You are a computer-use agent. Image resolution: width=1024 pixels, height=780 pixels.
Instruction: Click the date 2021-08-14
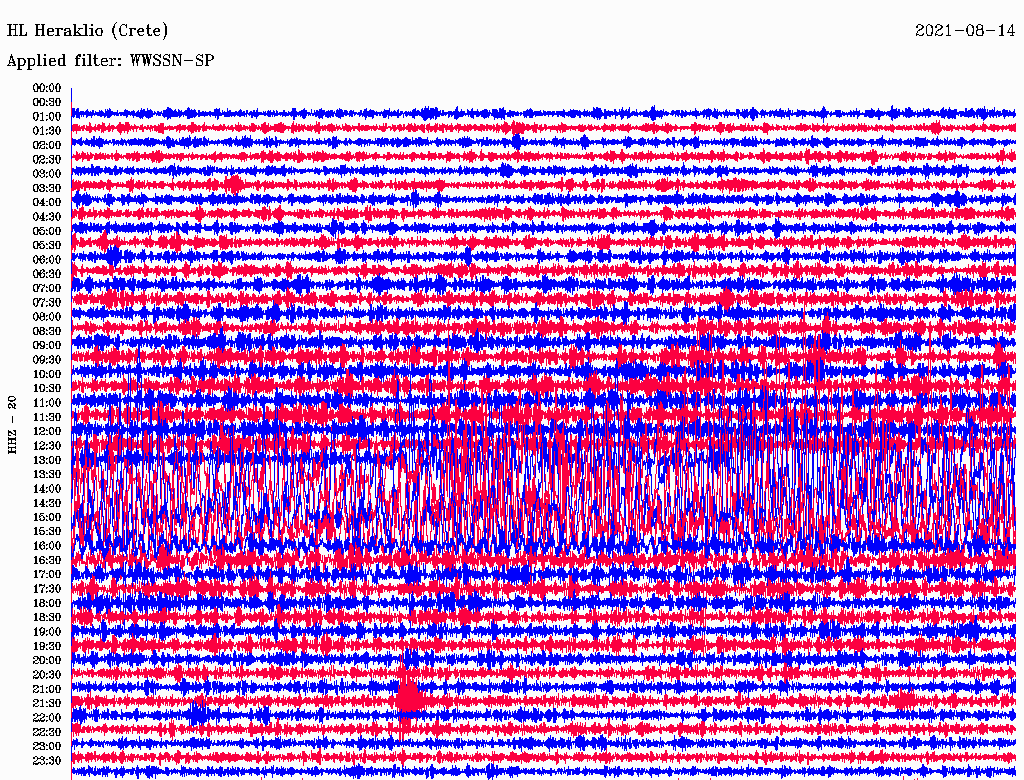pos(965,30)
